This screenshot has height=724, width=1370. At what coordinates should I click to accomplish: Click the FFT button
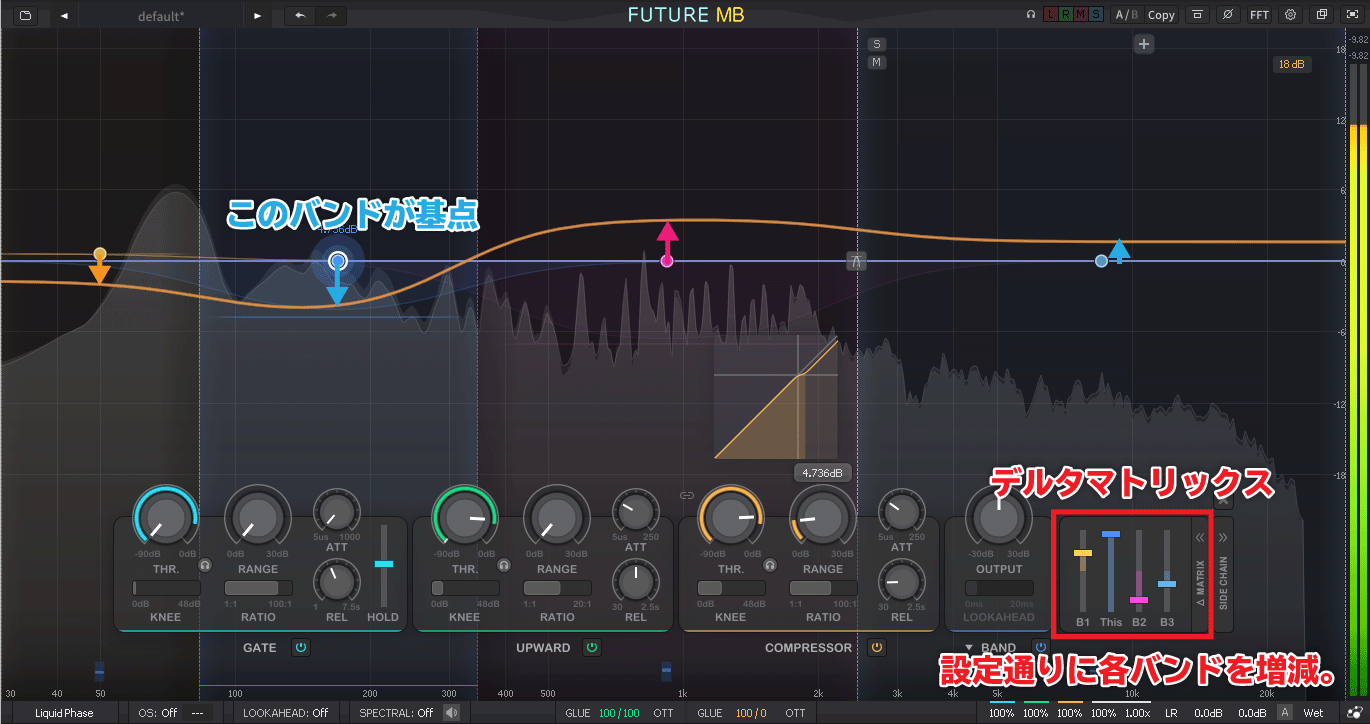pyautogui.click(x=1259, y=16)
